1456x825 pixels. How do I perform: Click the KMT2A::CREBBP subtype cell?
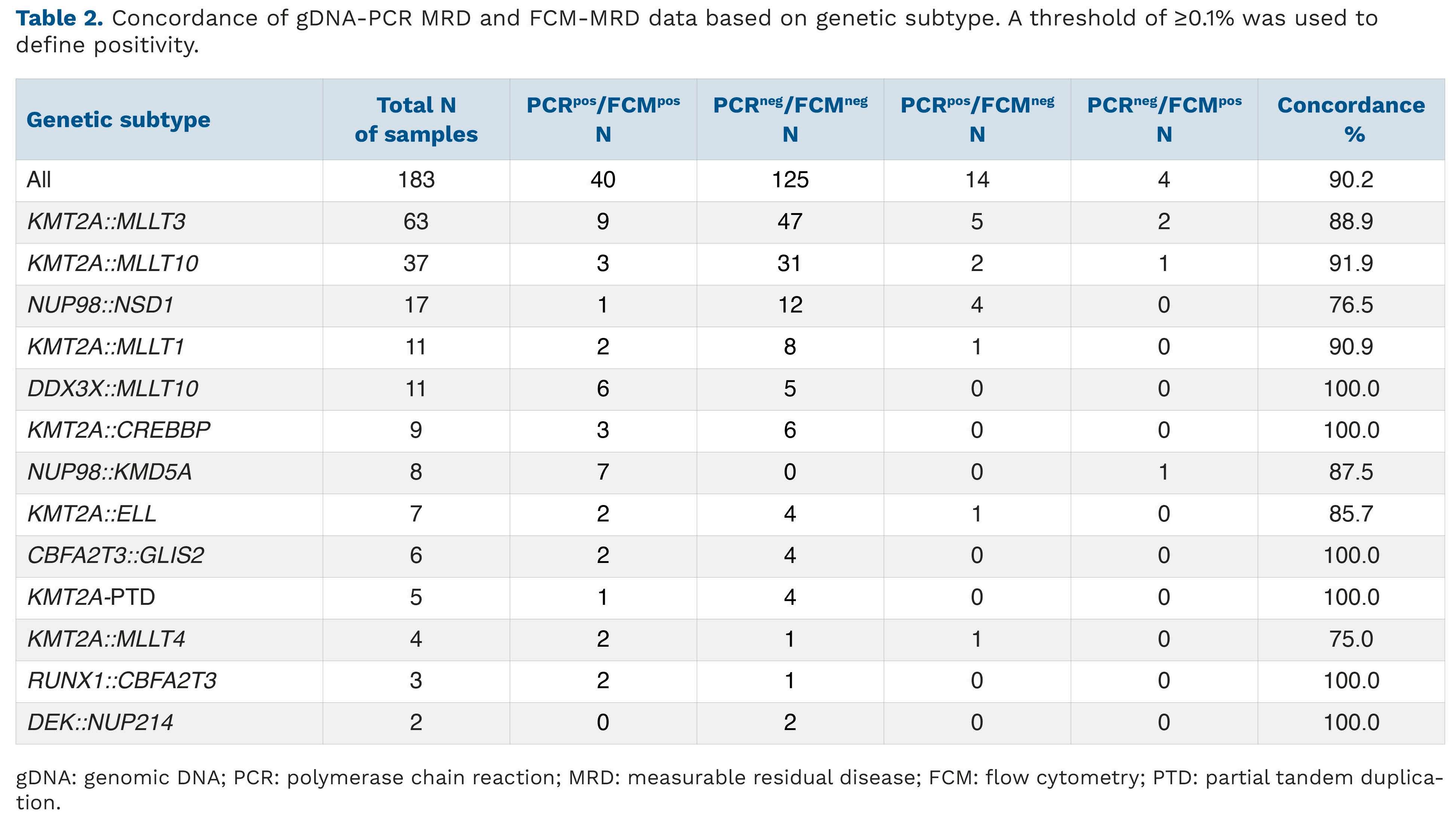(119, 431)
